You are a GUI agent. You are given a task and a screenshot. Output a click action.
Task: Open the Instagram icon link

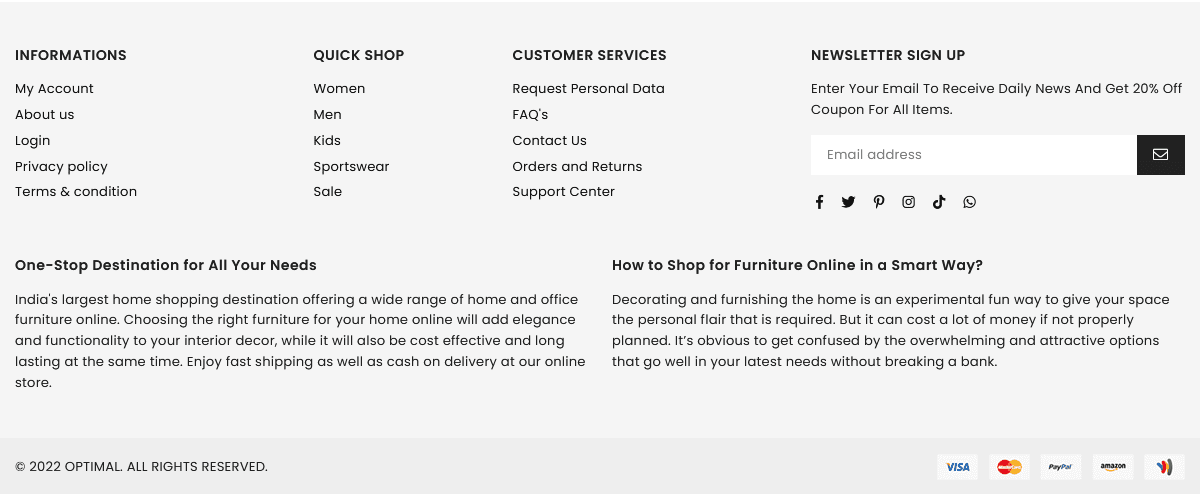click(x=908, y=202)
